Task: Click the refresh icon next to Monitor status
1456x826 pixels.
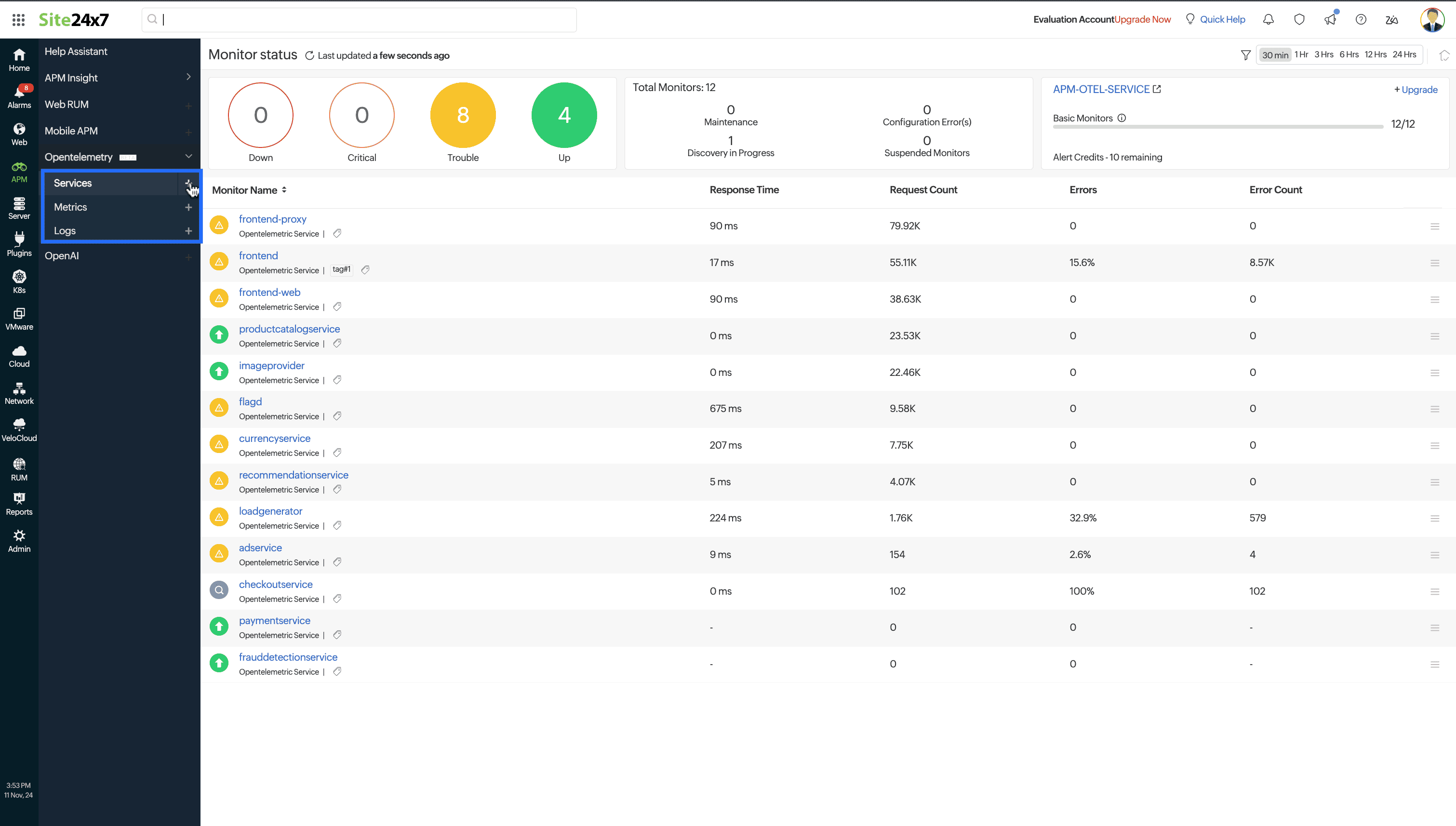Action: pyautogui.click(x=310, y=55)
